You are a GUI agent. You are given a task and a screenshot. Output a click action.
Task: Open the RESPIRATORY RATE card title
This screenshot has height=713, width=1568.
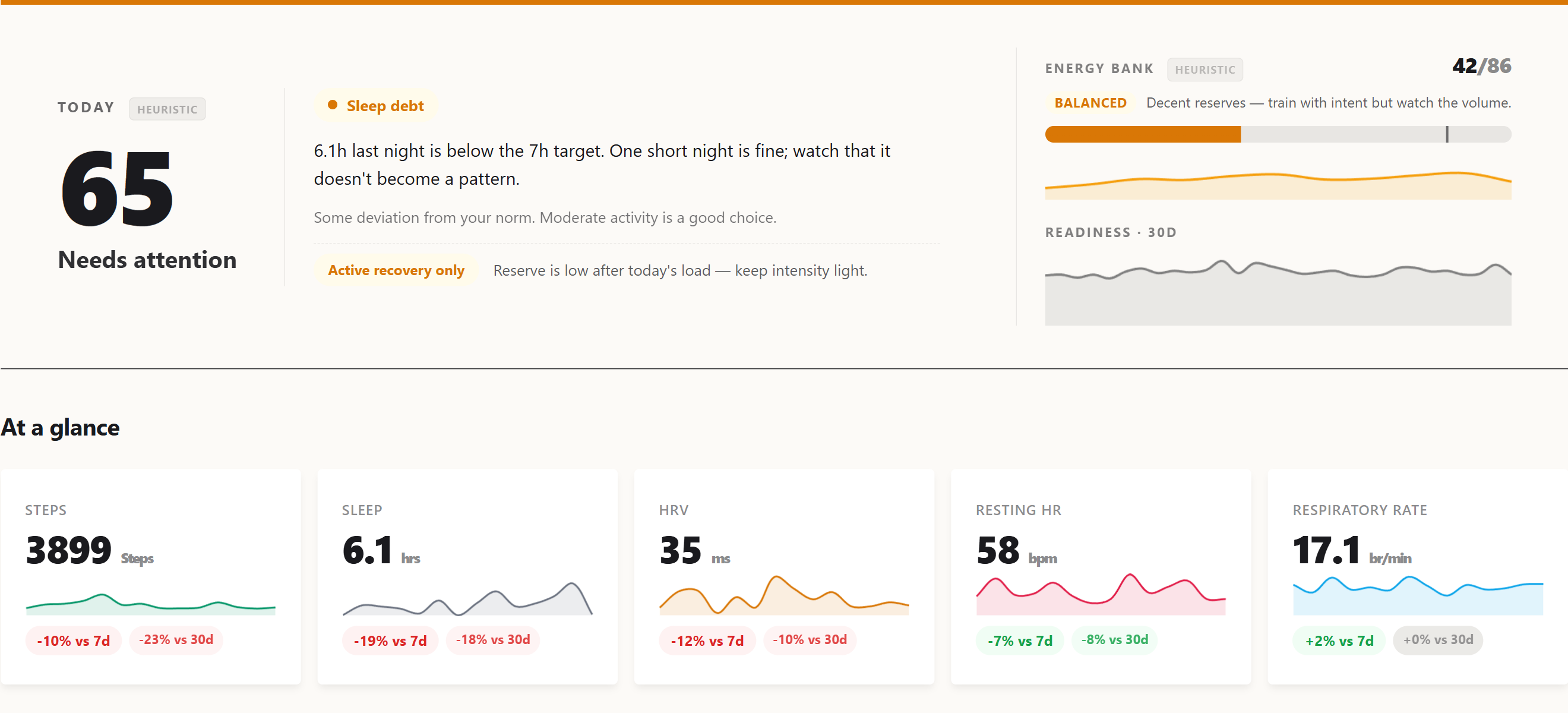point(1359,510)
